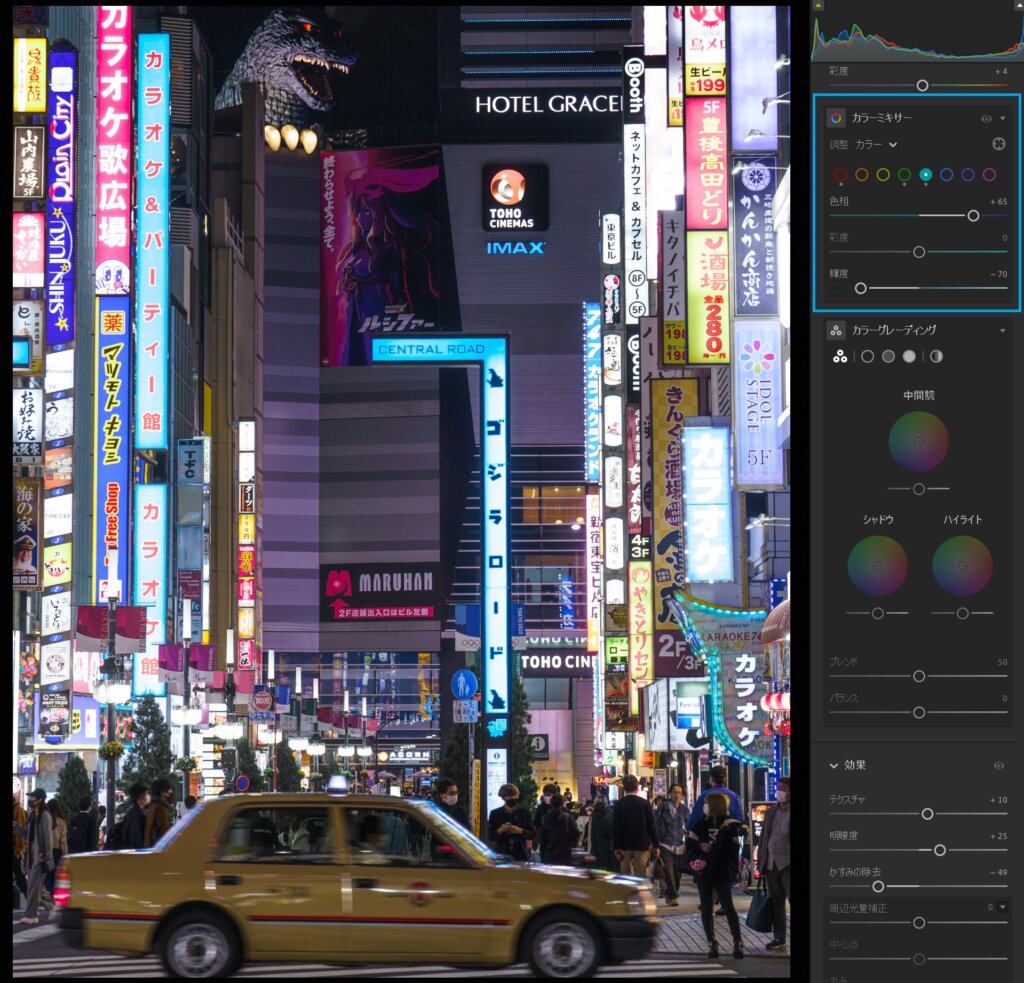Click the 色相 hue slider handle
Viewport: 1024px width, 983px height.
click(973, 216)
